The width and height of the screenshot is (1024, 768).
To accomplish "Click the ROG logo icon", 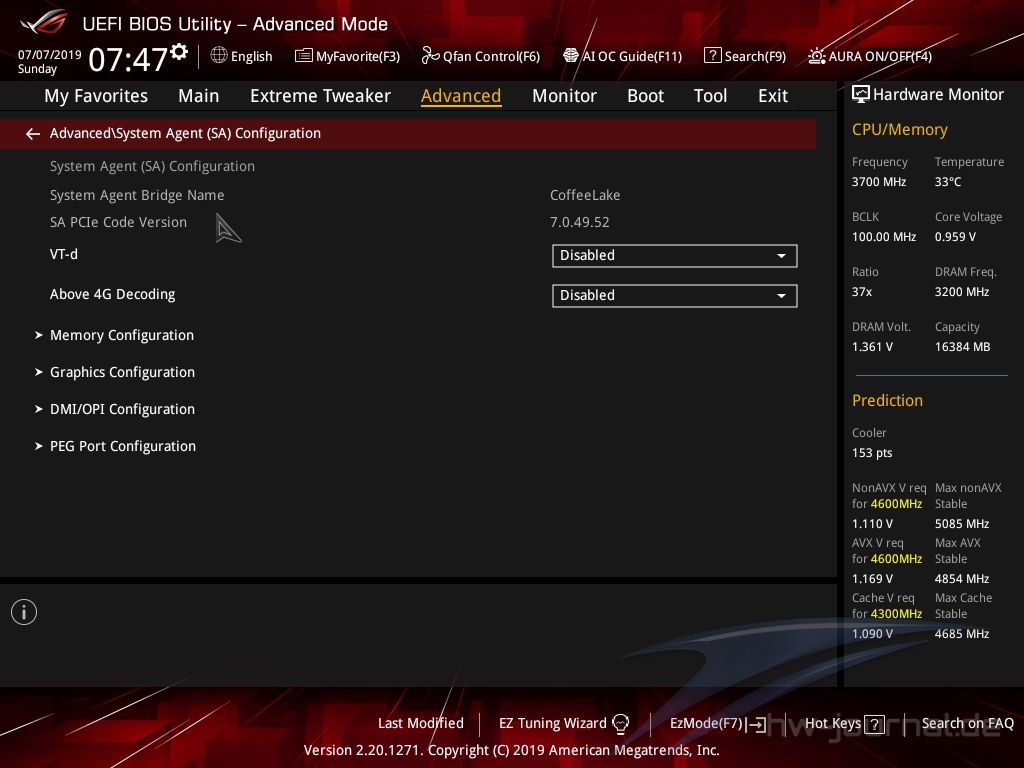I will (x=44, y=23).
